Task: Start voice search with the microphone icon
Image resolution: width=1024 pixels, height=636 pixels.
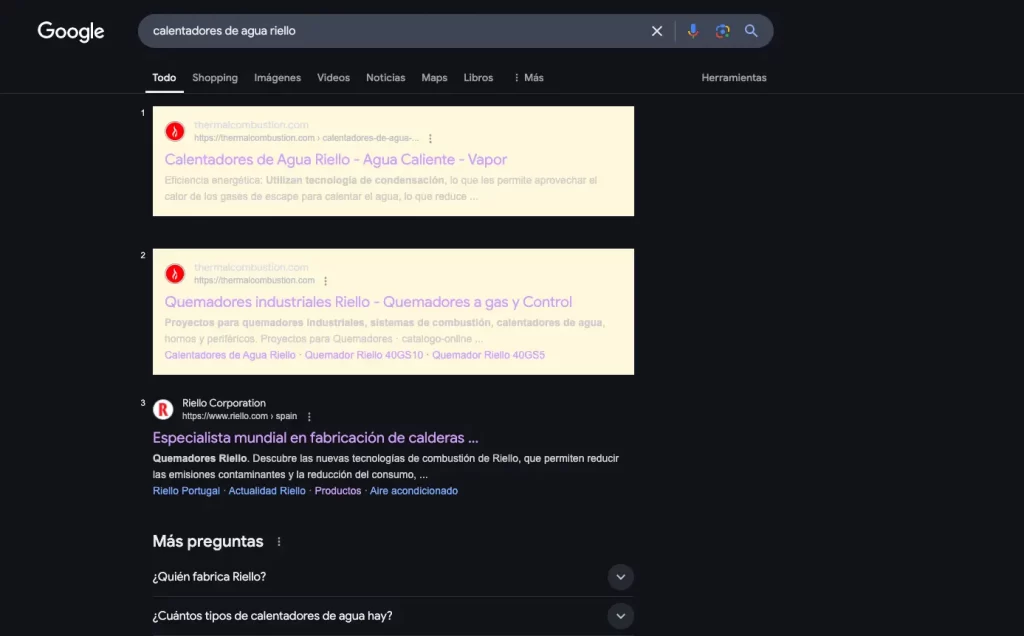Action: [693, 31]
